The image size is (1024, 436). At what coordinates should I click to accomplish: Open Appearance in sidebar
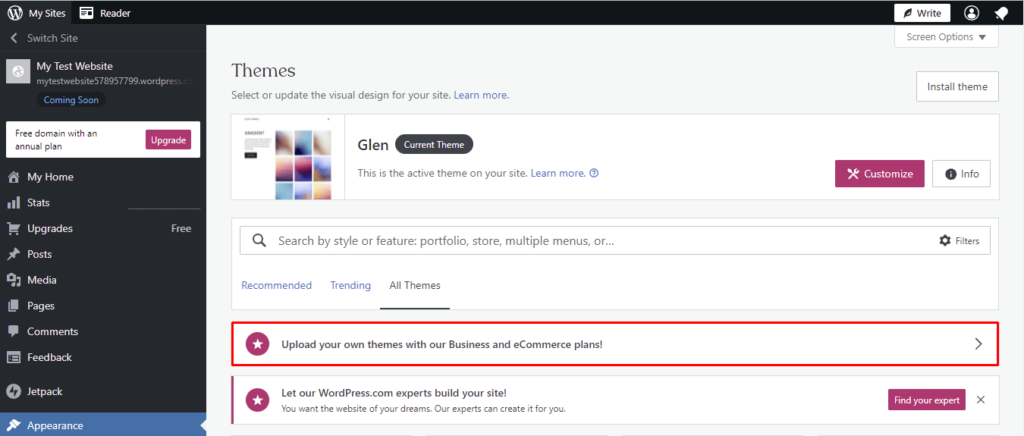tap(55, 426)
